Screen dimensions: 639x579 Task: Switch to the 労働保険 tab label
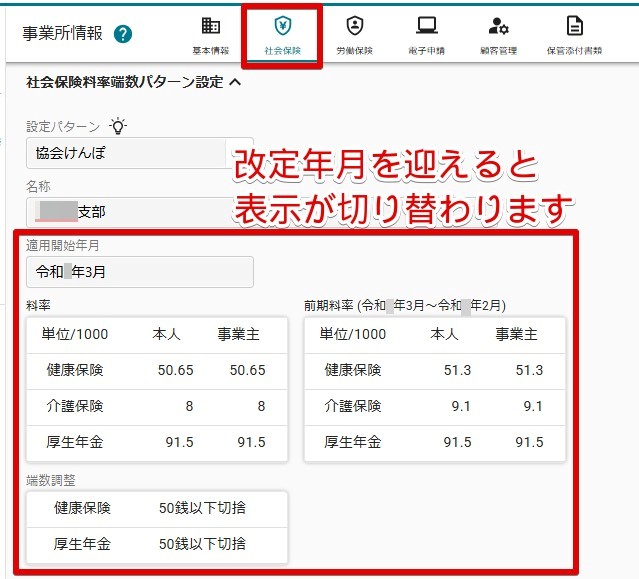pyautogui.click(x=355, y=51)
